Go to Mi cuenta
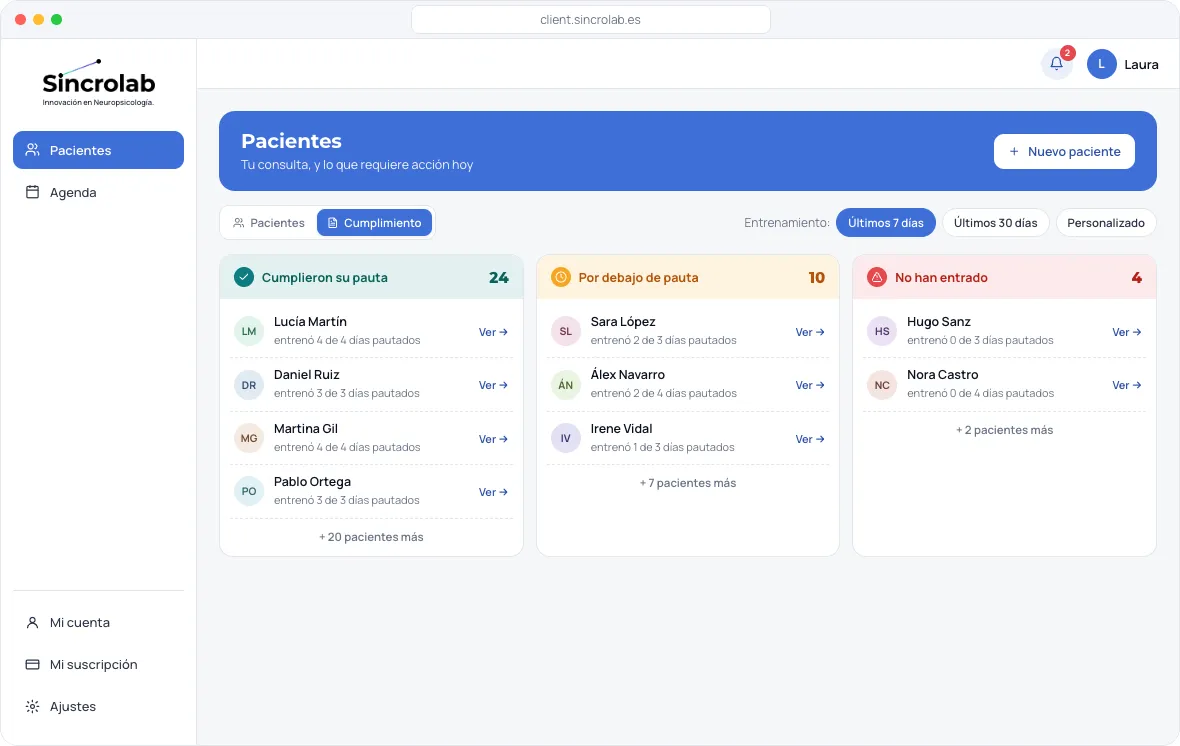The width and height of the screenshot is (1180, 746). [99, 623]
